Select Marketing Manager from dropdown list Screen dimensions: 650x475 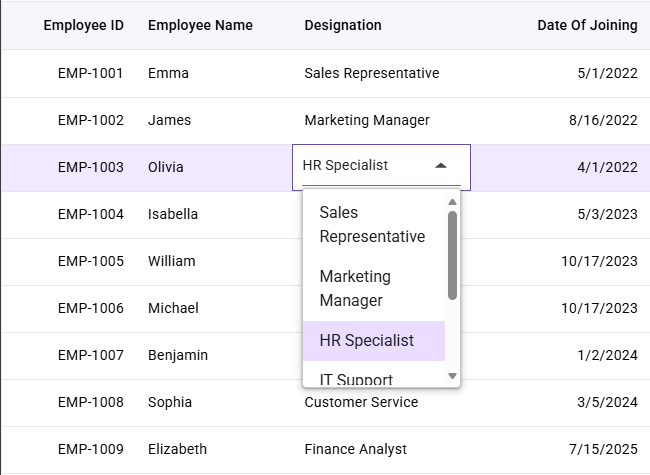(374, 288)
